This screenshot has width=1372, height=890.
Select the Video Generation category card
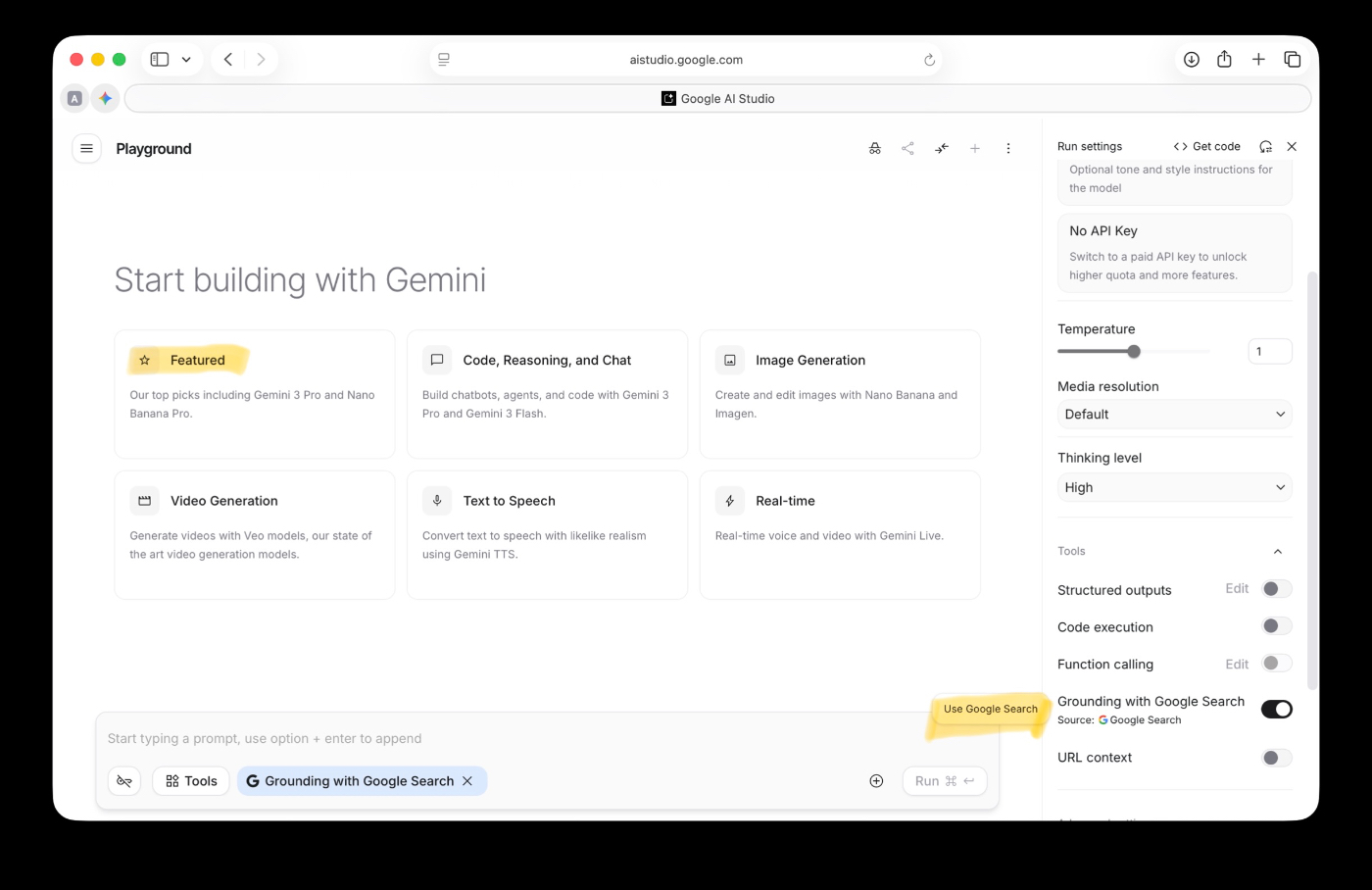point(254,534)
